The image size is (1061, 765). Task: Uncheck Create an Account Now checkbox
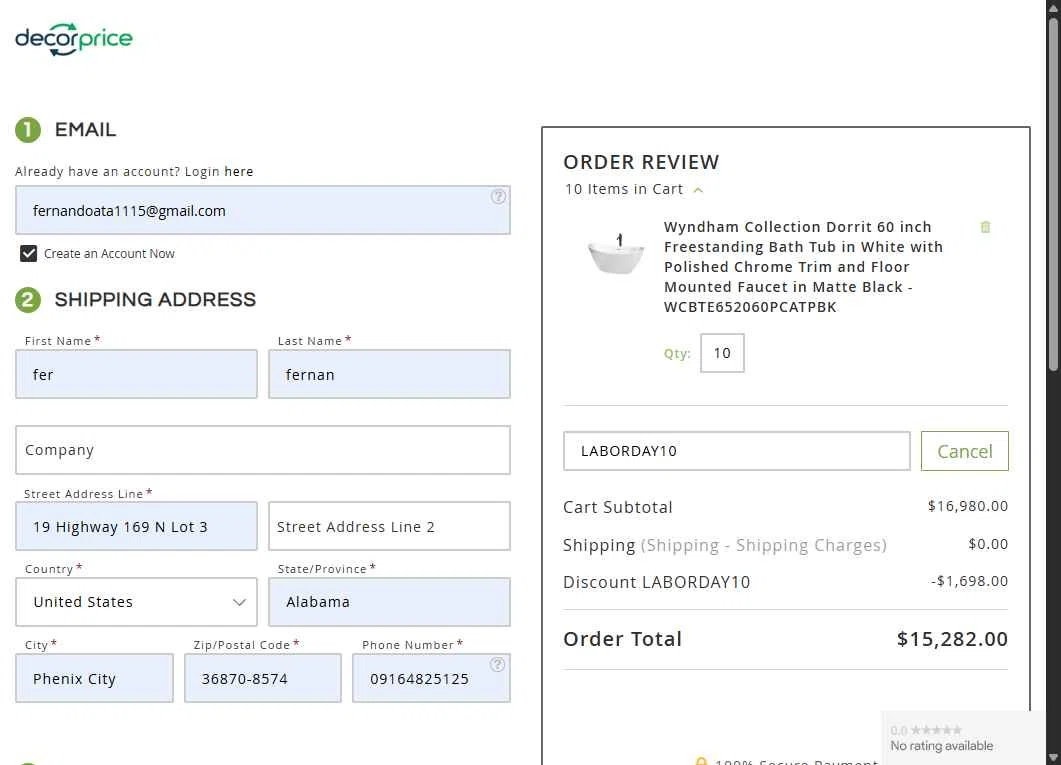[x=28, y=254]
